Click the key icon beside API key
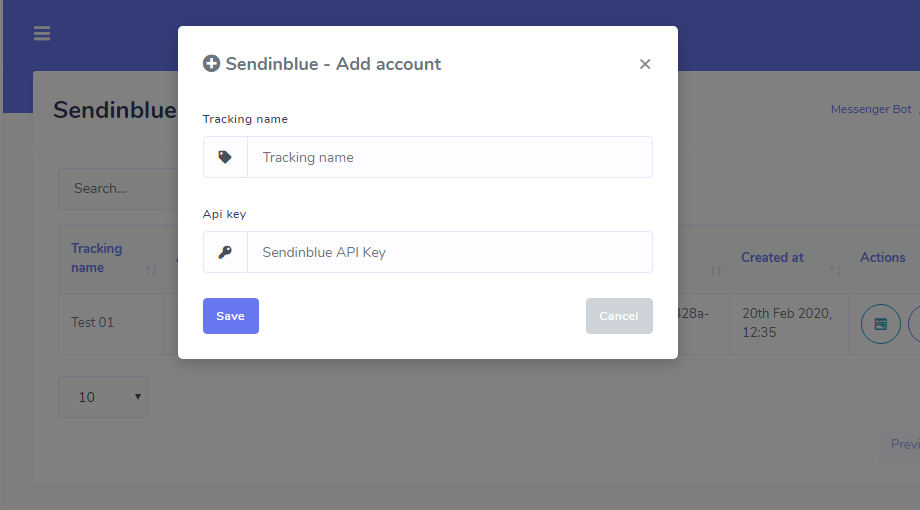This screenshot has width=920, height=510. pos(225,252)
